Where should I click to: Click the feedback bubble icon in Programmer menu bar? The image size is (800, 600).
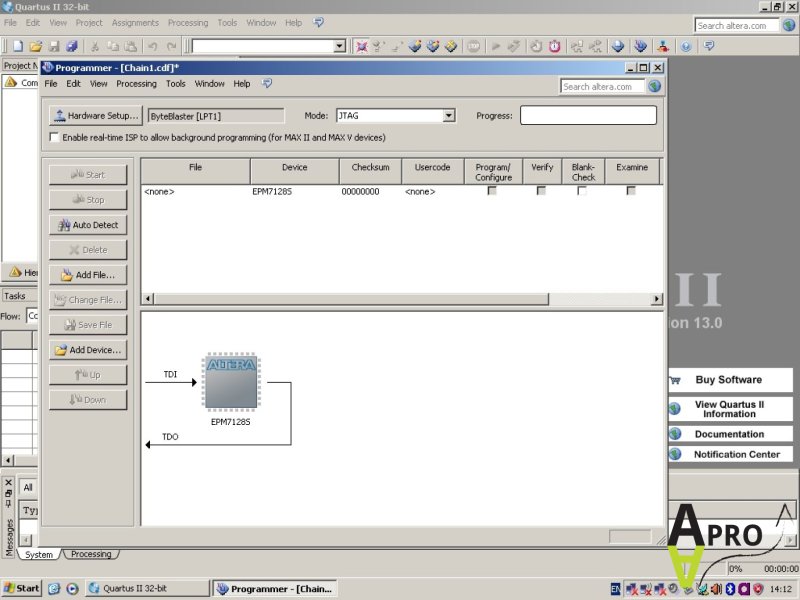(267, 83)
